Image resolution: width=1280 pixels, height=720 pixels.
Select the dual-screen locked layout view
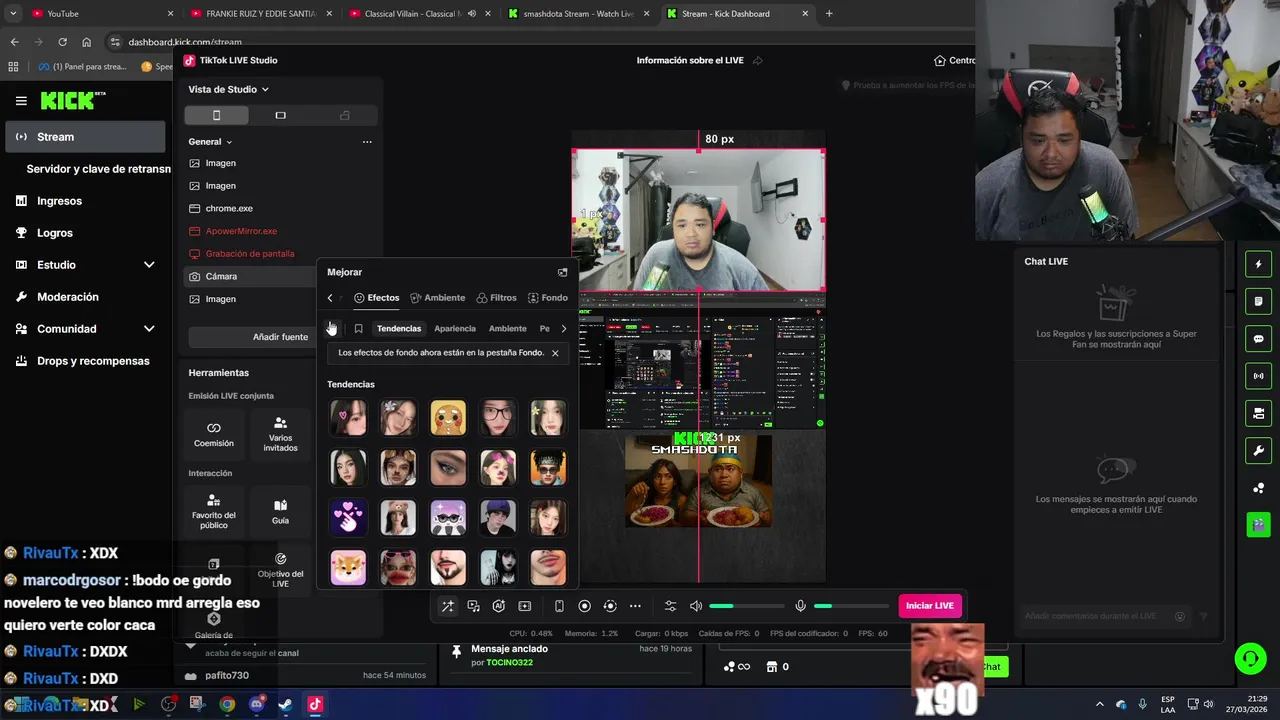point(345,115)
